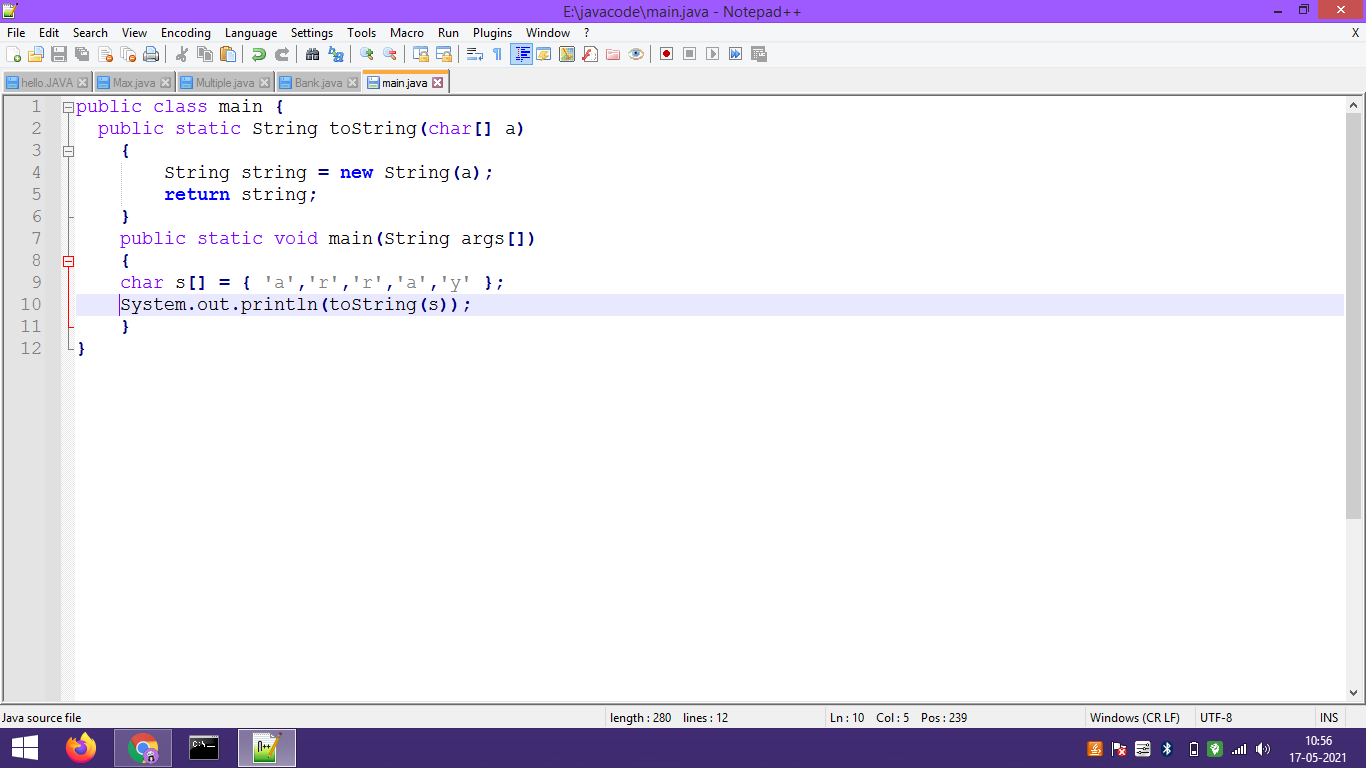Collapse the main method body fold marker
Image resolution: width=1366 pixels, height=768 pixels.
click(x=67, y=260)
